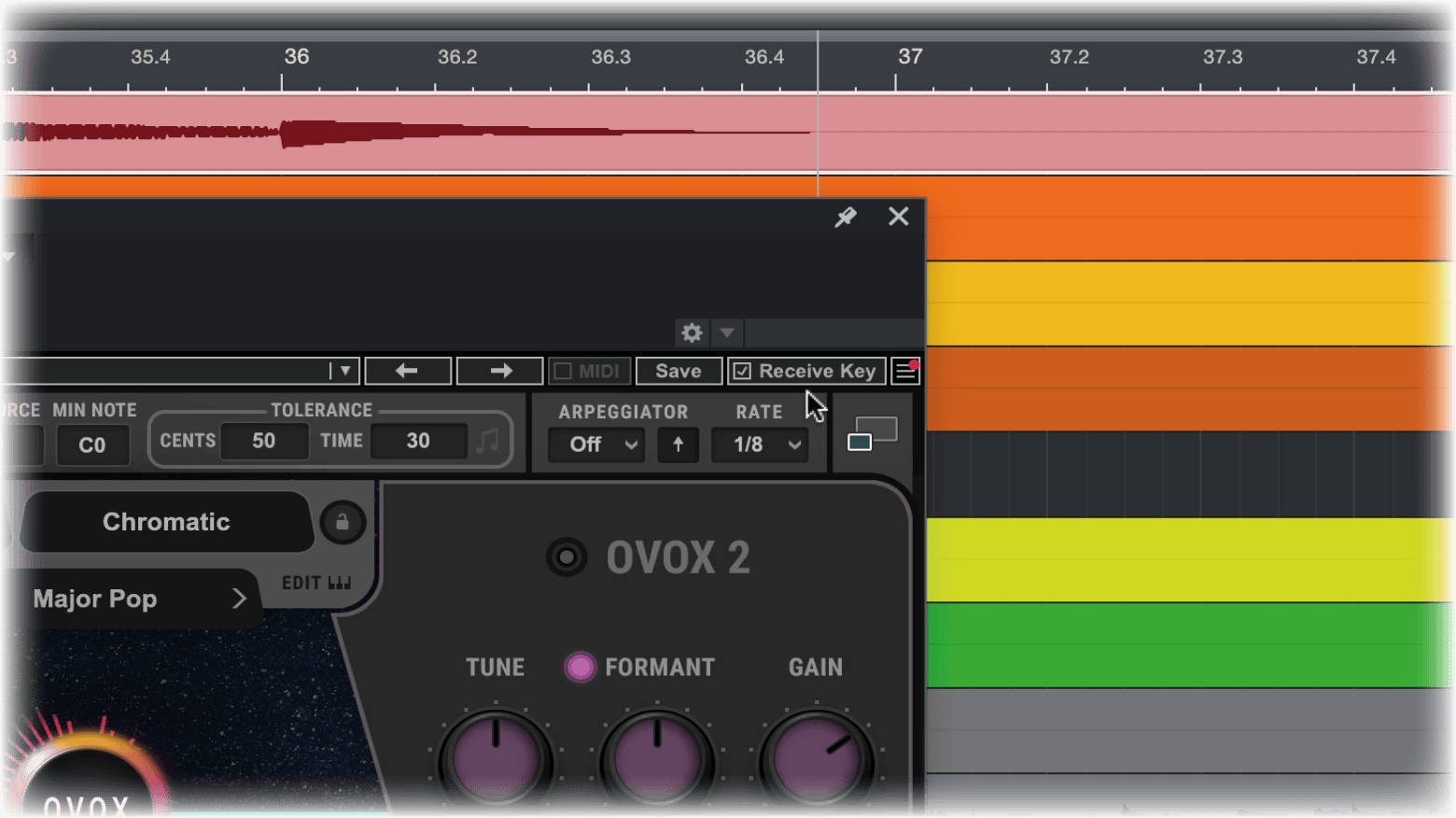This screenshot has width=1456, height=818.
Task: Save the current preset
Action: (x=679, y=371)
